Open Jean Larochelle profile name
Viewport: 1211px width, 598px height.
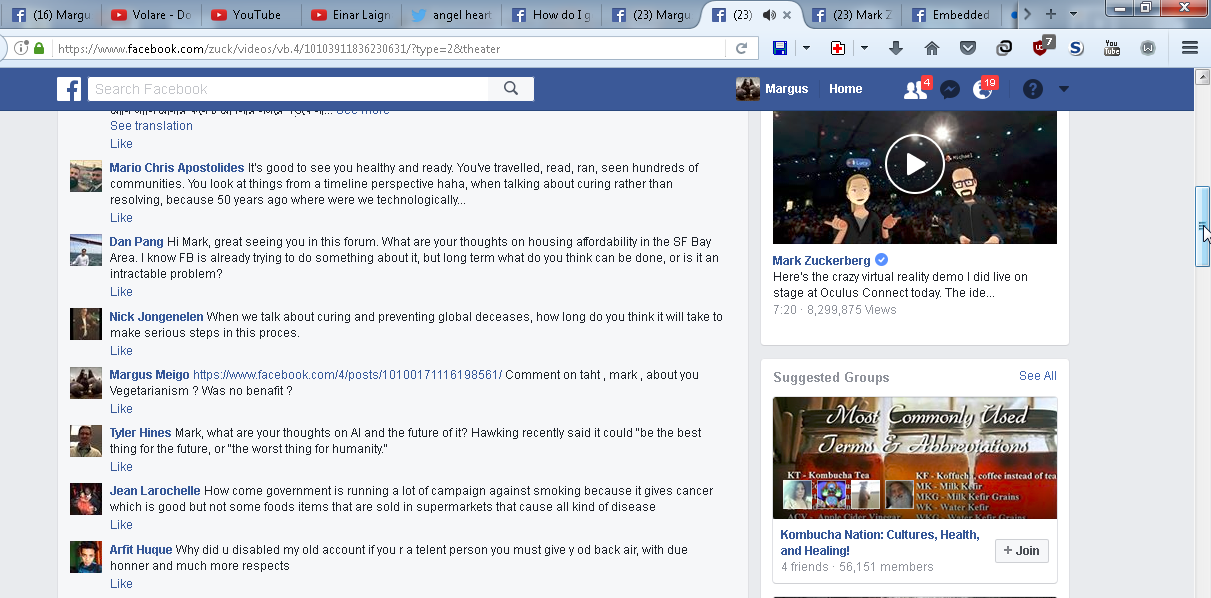(155, 491)
